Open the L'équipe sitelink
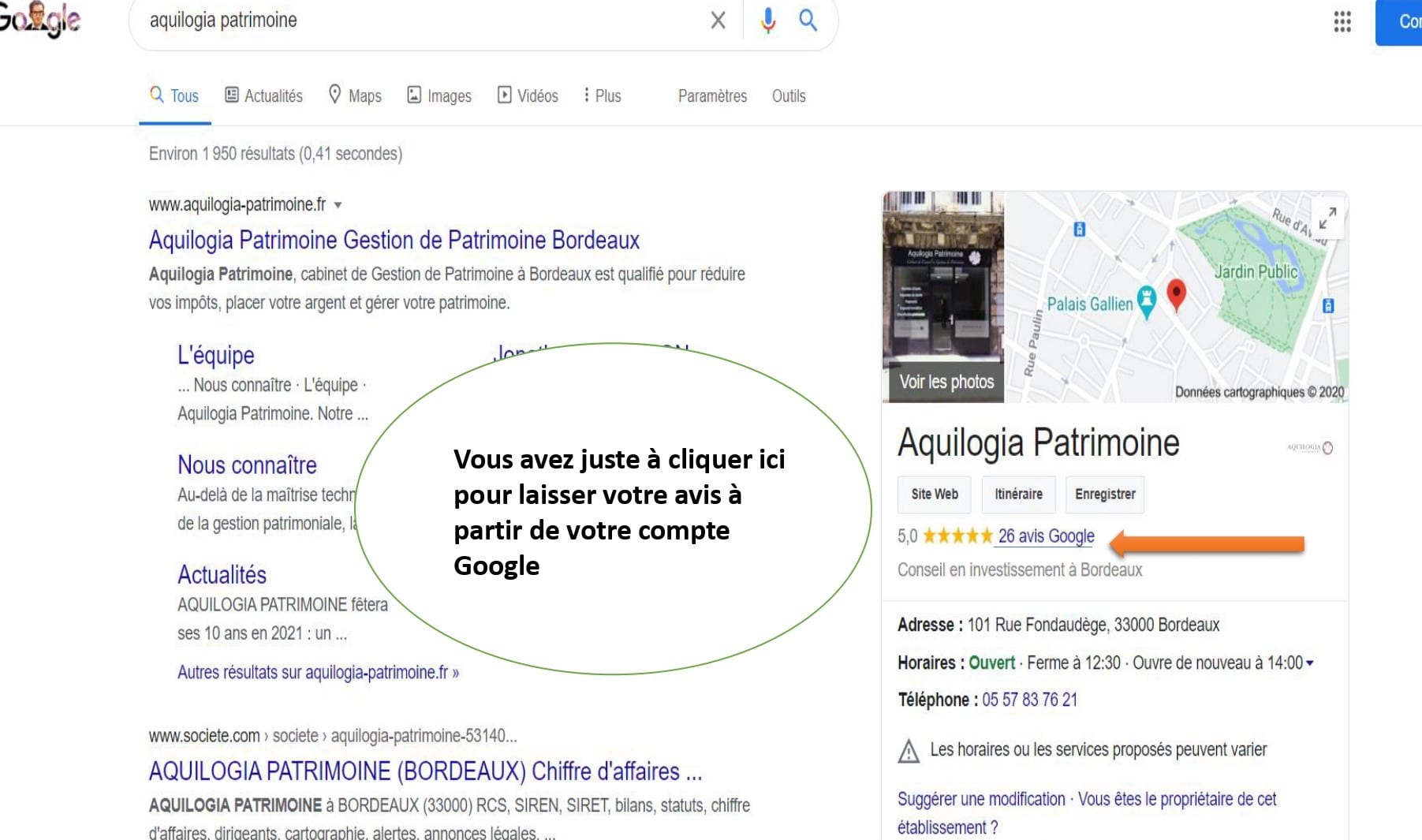Viewport: 1422px width, 840px height. pos(216,355)
